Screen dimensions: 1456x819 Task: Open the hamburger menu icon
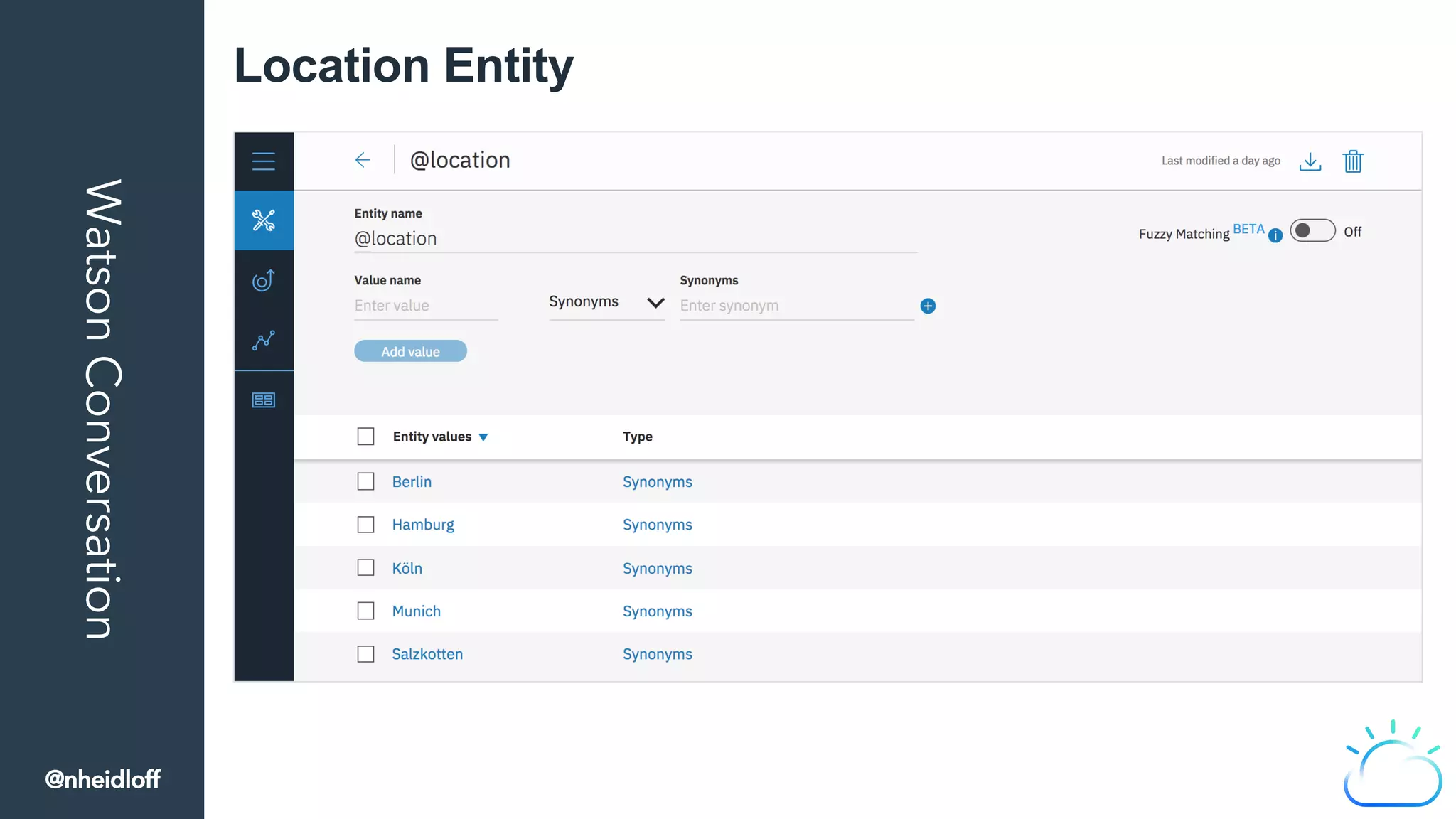click(263, 161)
